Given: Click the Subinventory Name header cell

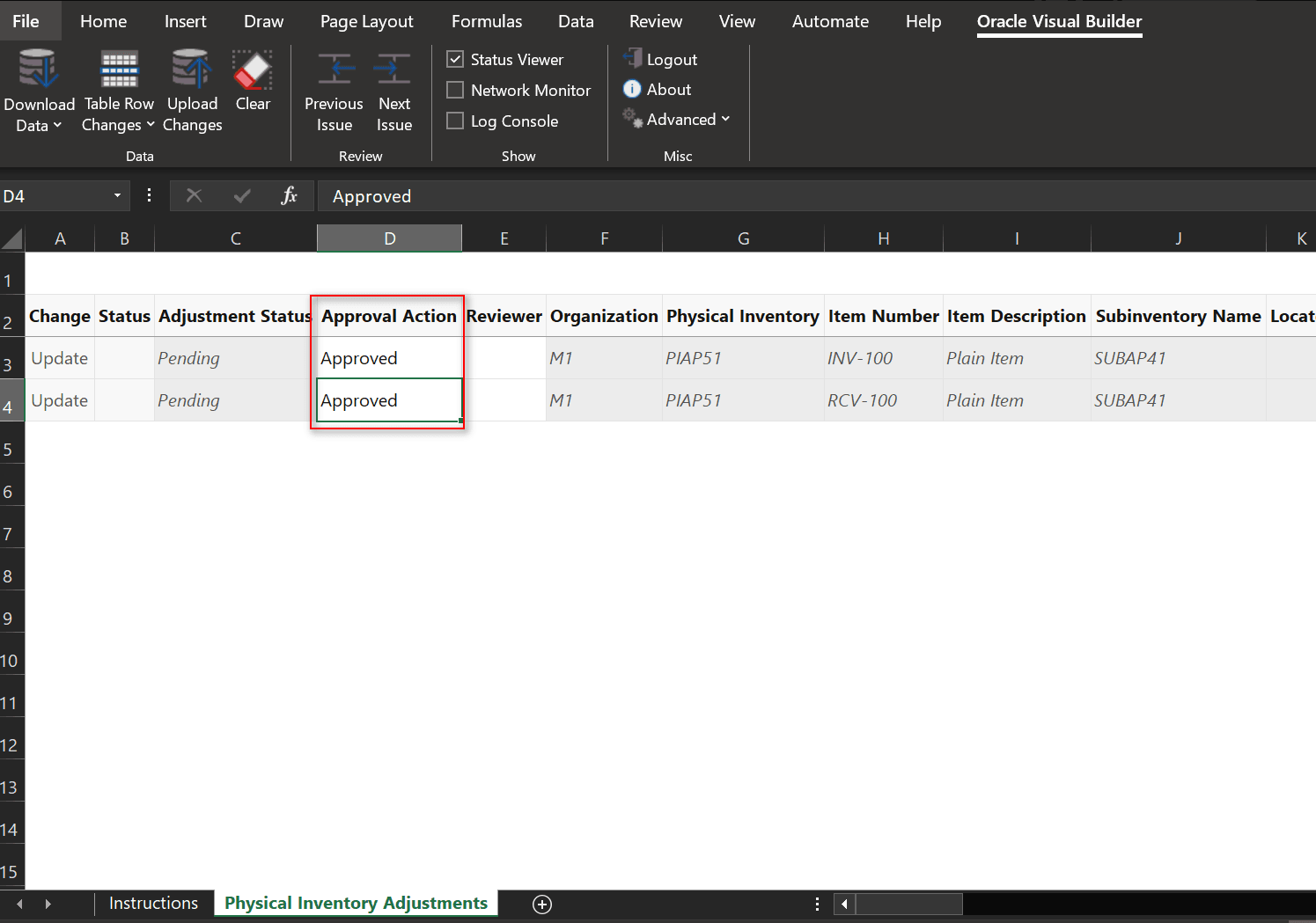Looking at the screenshot, I should click(x=1178, y=316).
